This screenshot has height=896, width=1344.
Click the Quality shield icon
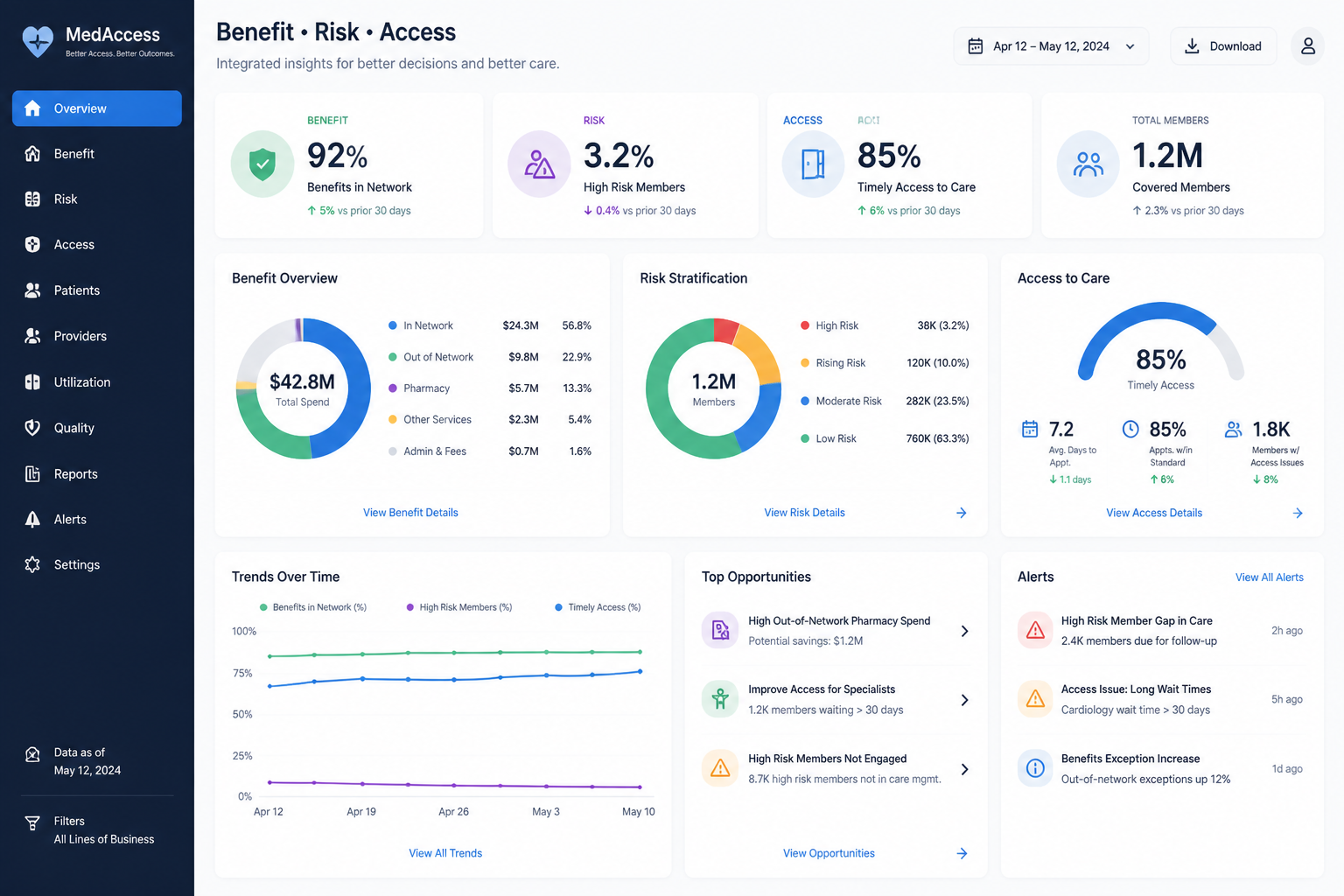(32, 428)
